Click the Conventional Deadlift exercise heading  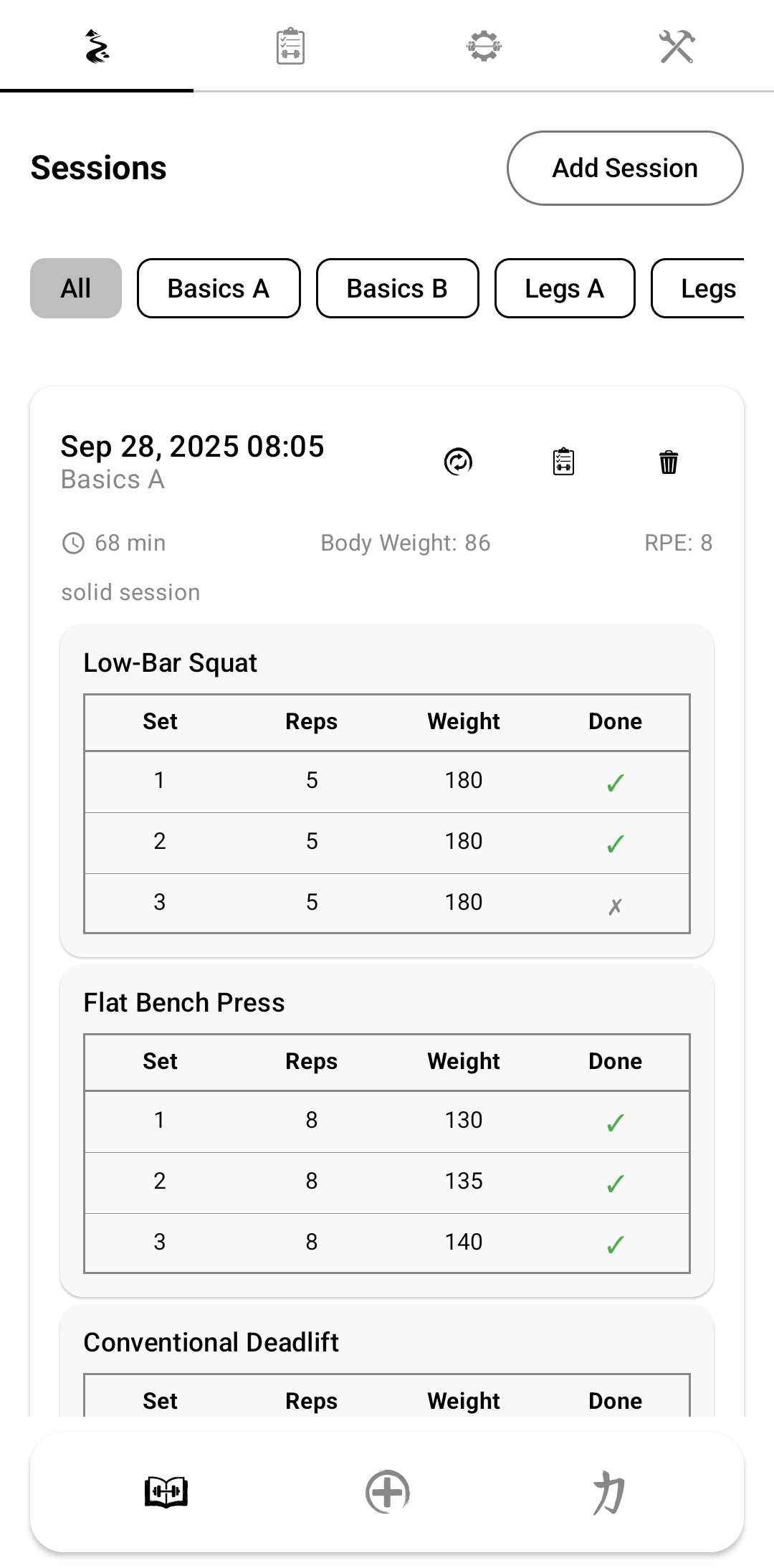(x=211, y=1342)
